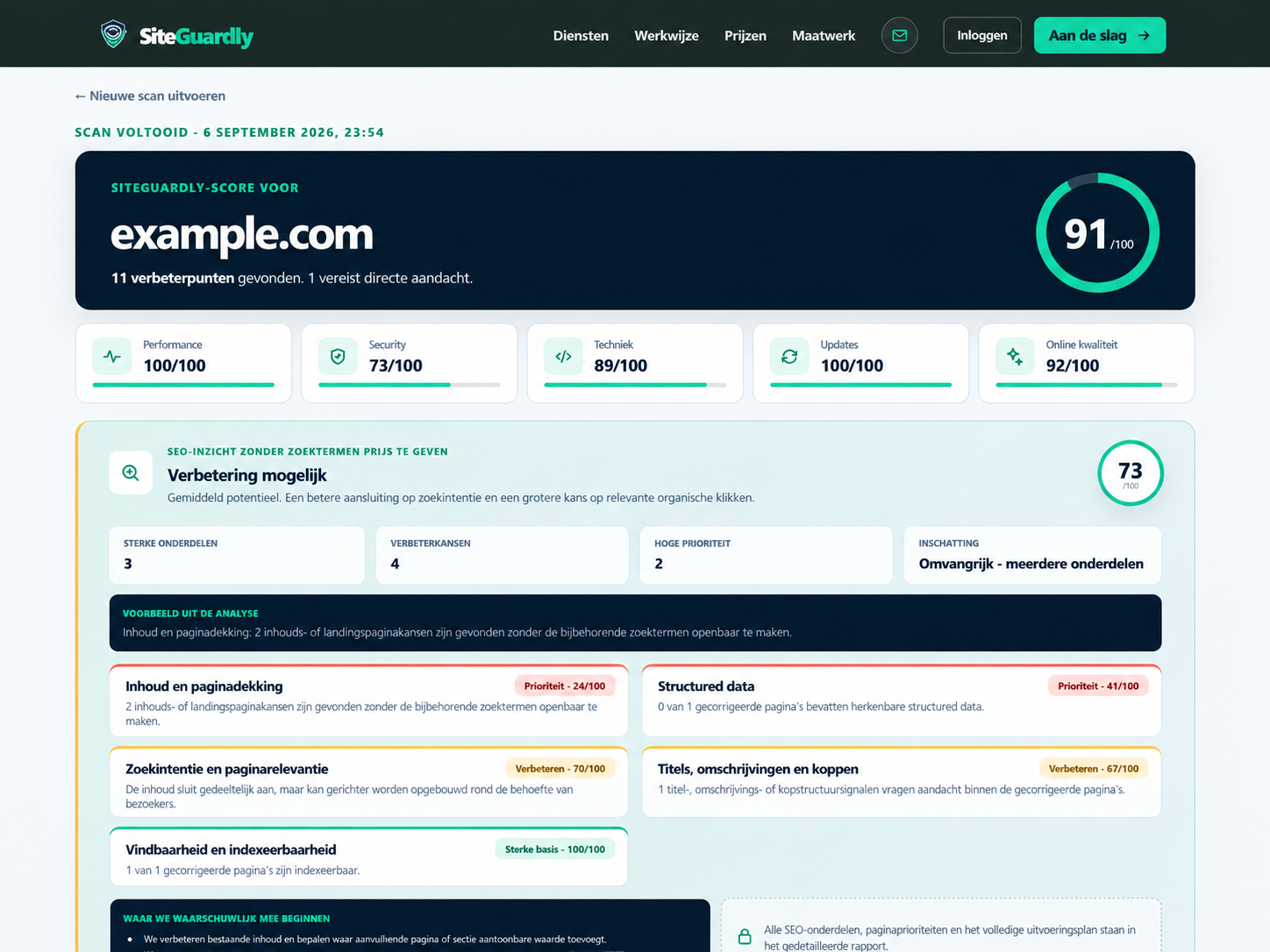1270x952 pixels.
Task: Open the Zoekintentie en paginarelevantie card
Action: (369, 783)
